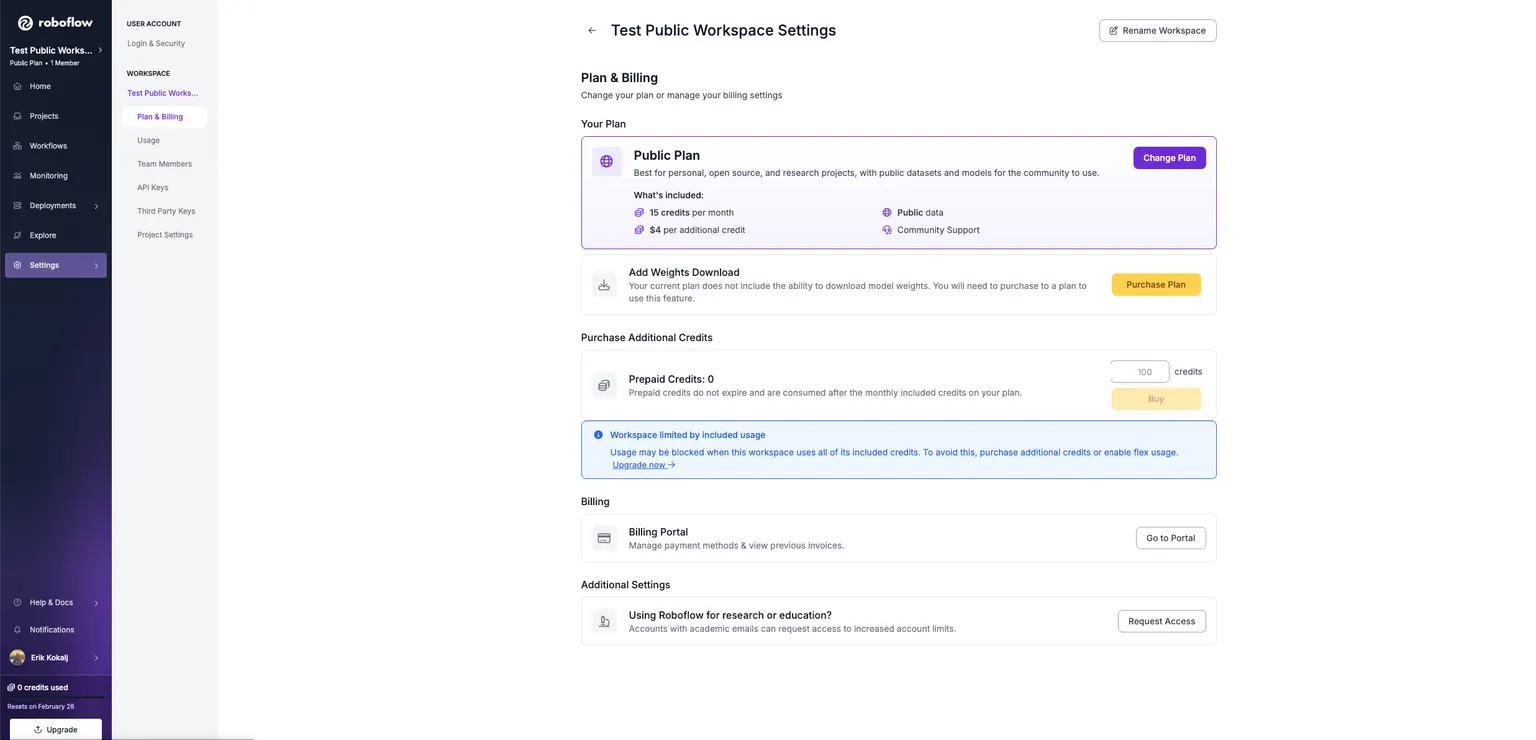The height and width of the screenshot is (740, 1536).
Task: Click the icon beside $4 per credit
Action: pyautogui.click(x=639, y=230)
